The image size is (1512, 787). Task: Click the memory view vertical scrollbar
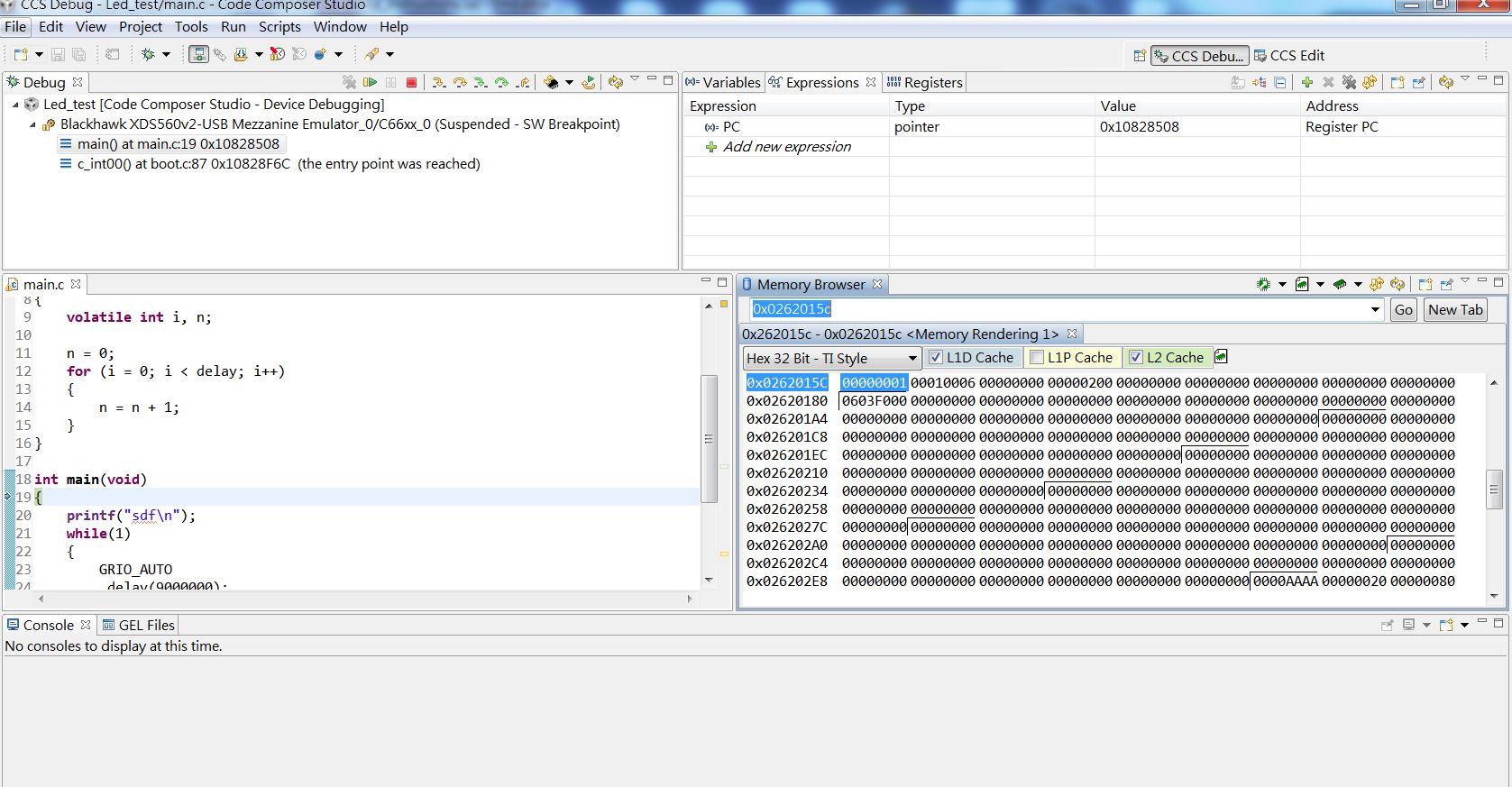tap(1494, 490)
